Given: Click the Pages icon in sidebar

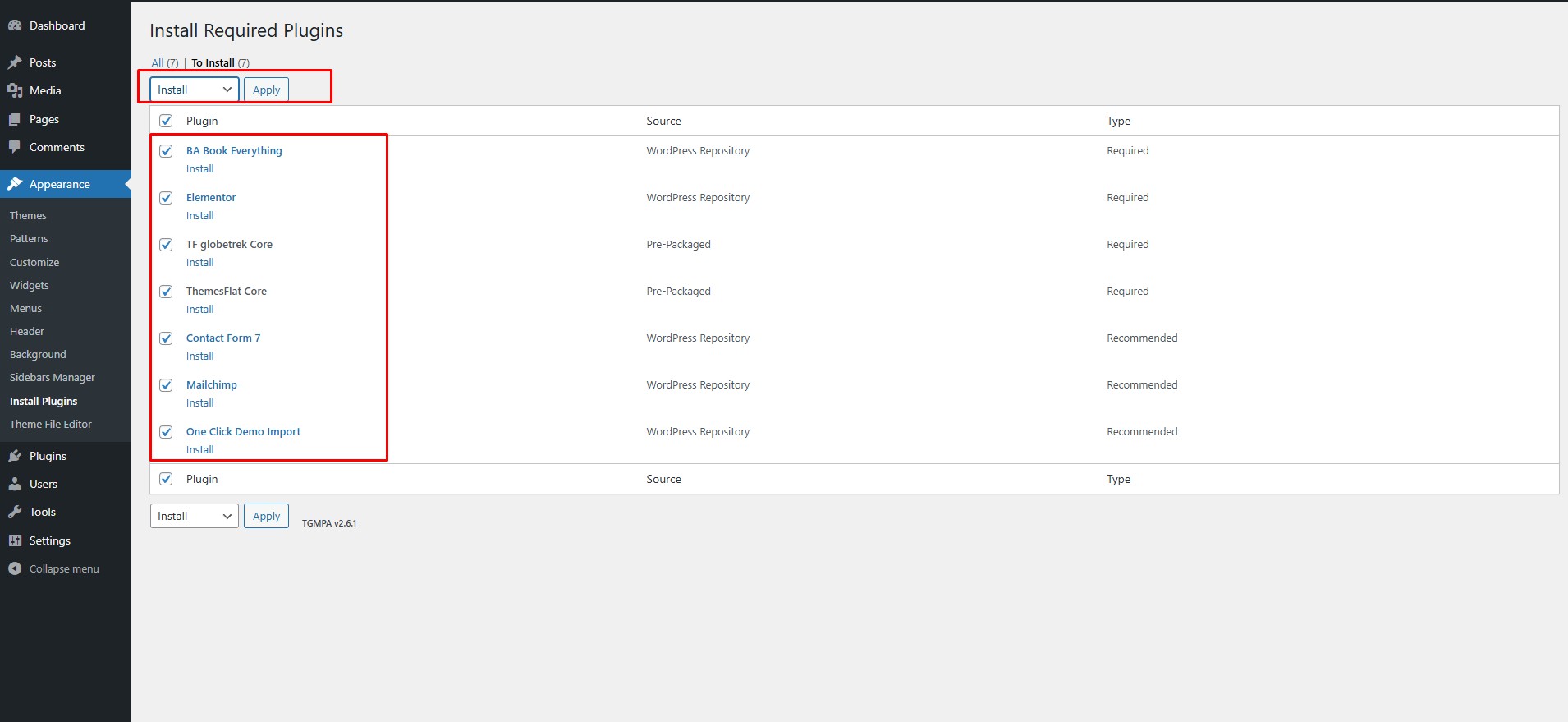Looking at the screenshot, I should [x=15, y=119].
